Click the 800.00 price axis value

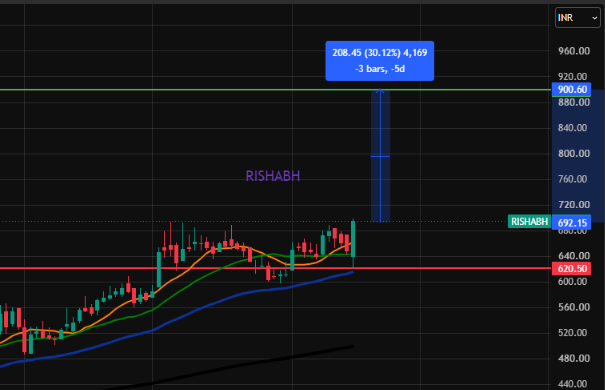tap(574, 154)
